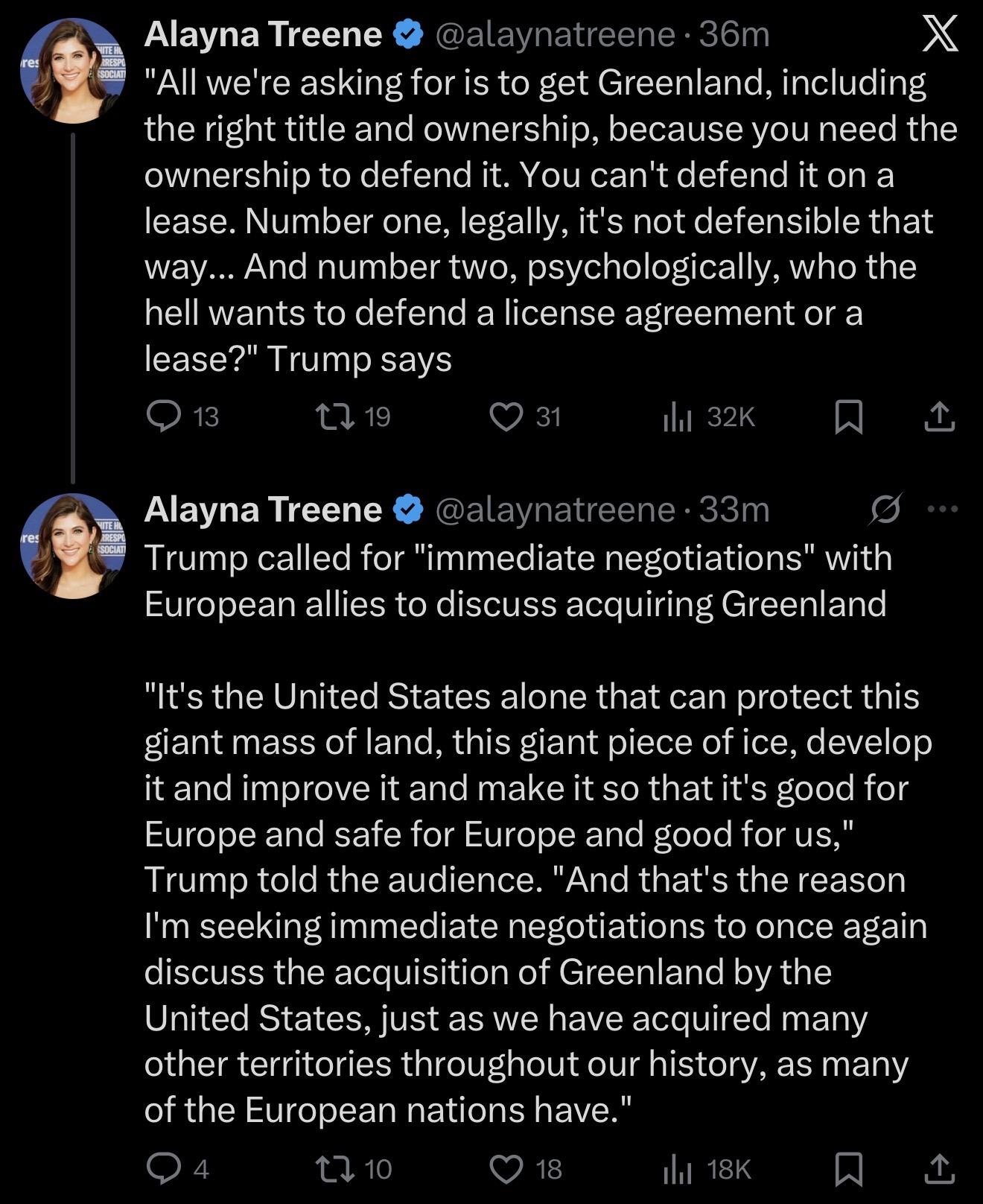The height and width of the screenshot is (1204, 983).
Task: Reply to the first Greenland tweet
Action: [x=164, y=416]
